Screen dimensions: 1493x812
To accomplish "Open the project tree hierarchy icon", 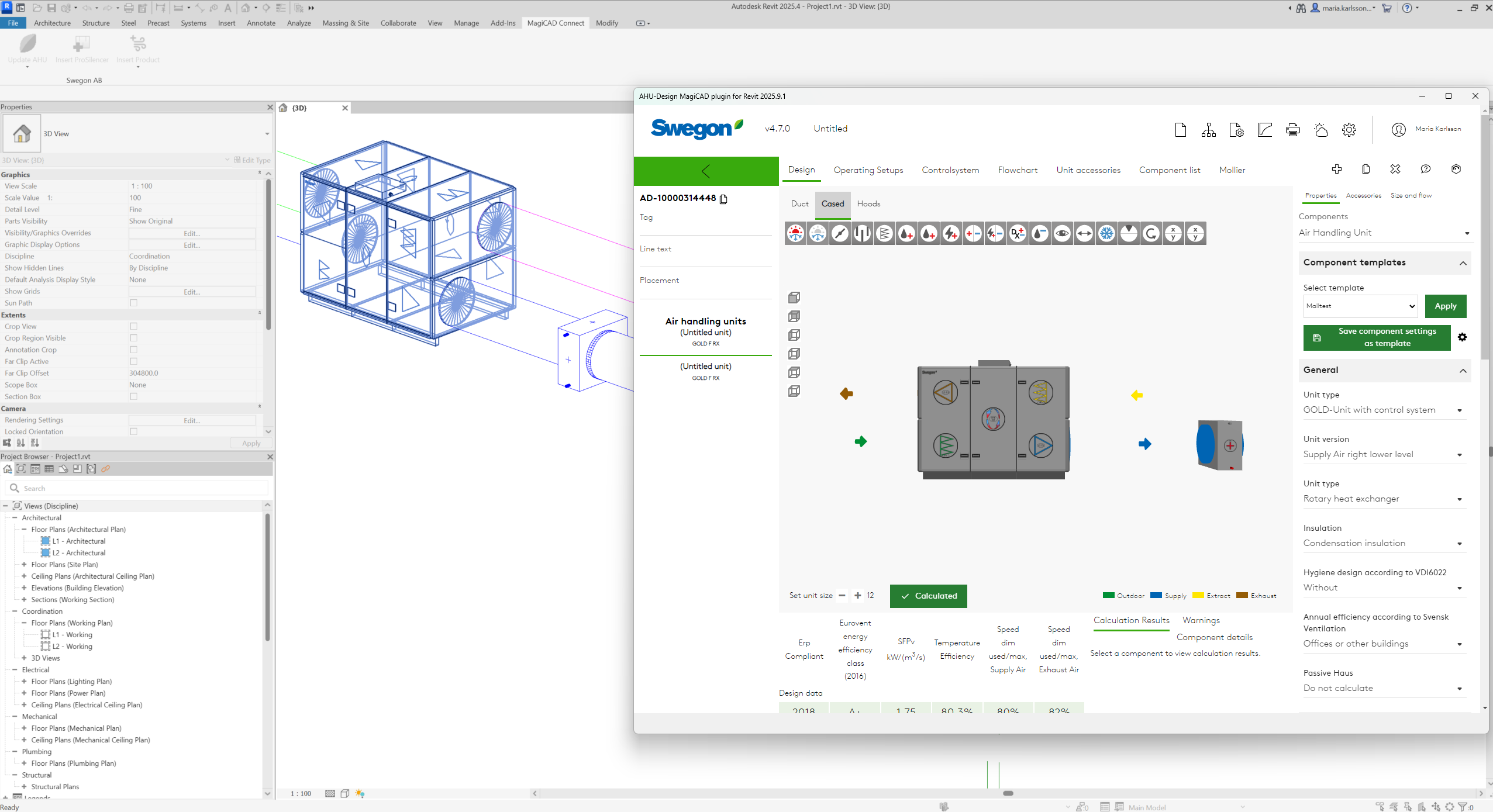I will tap(1208, 130).
